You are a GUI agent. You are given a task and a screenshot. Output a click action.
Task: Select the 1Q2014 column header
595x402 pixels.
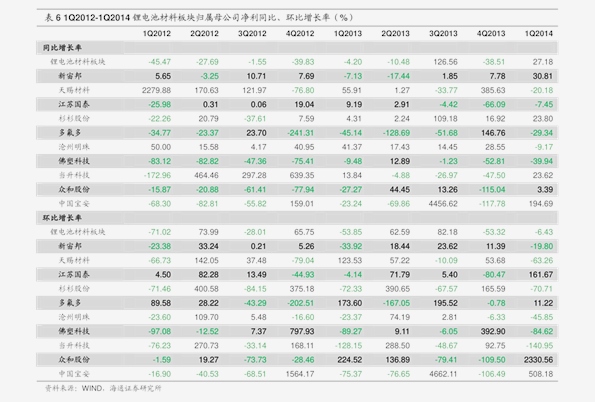point(539,34)
